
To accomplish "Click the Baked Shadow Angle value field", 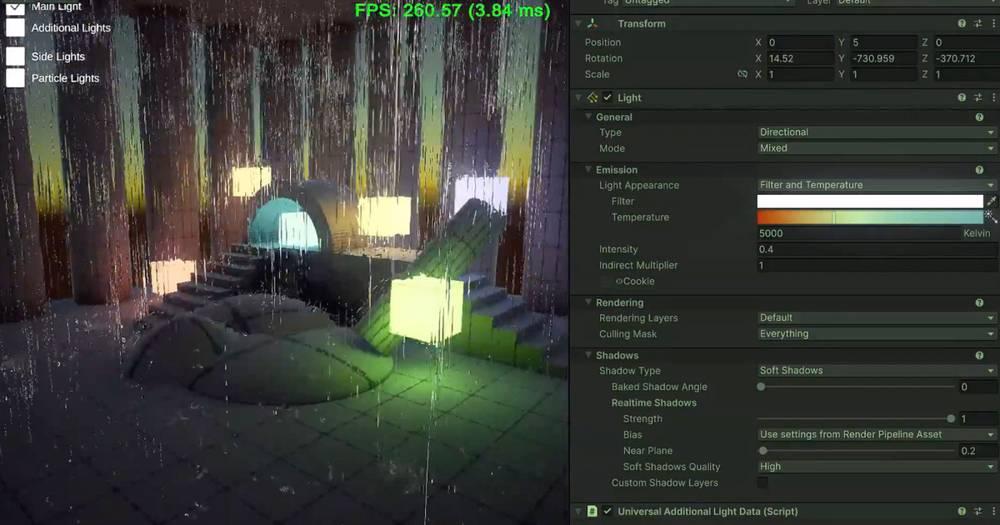I will [978, 387].
